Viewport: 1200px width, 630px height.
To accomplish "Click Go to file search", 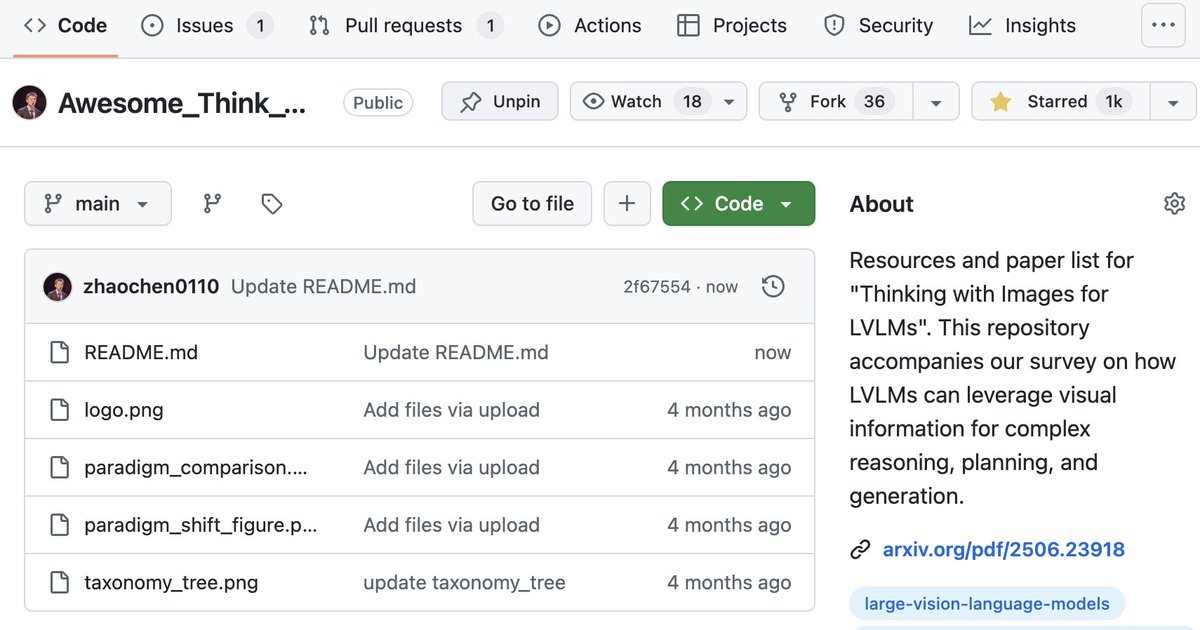I will tap(532, 204).
